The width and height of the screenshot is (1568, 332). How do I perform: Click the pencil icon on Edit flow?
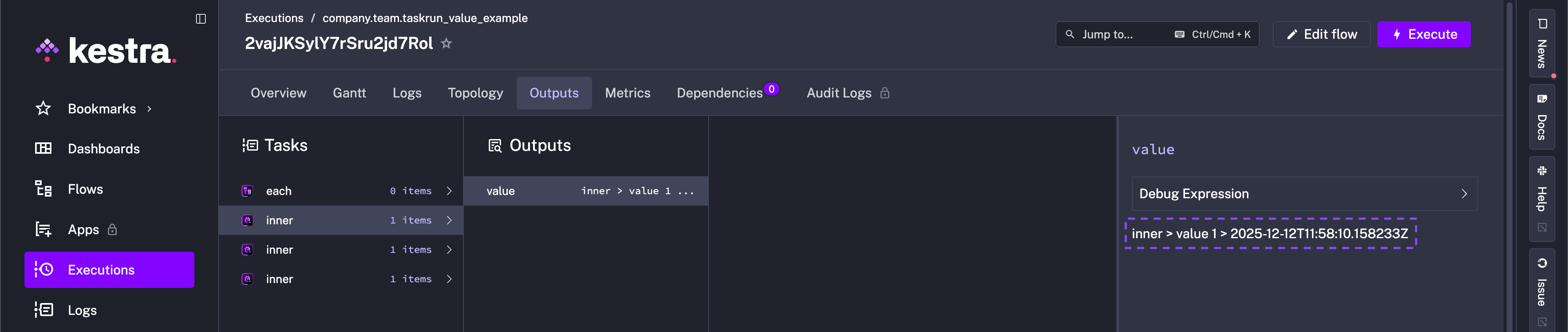[1292, 35]
